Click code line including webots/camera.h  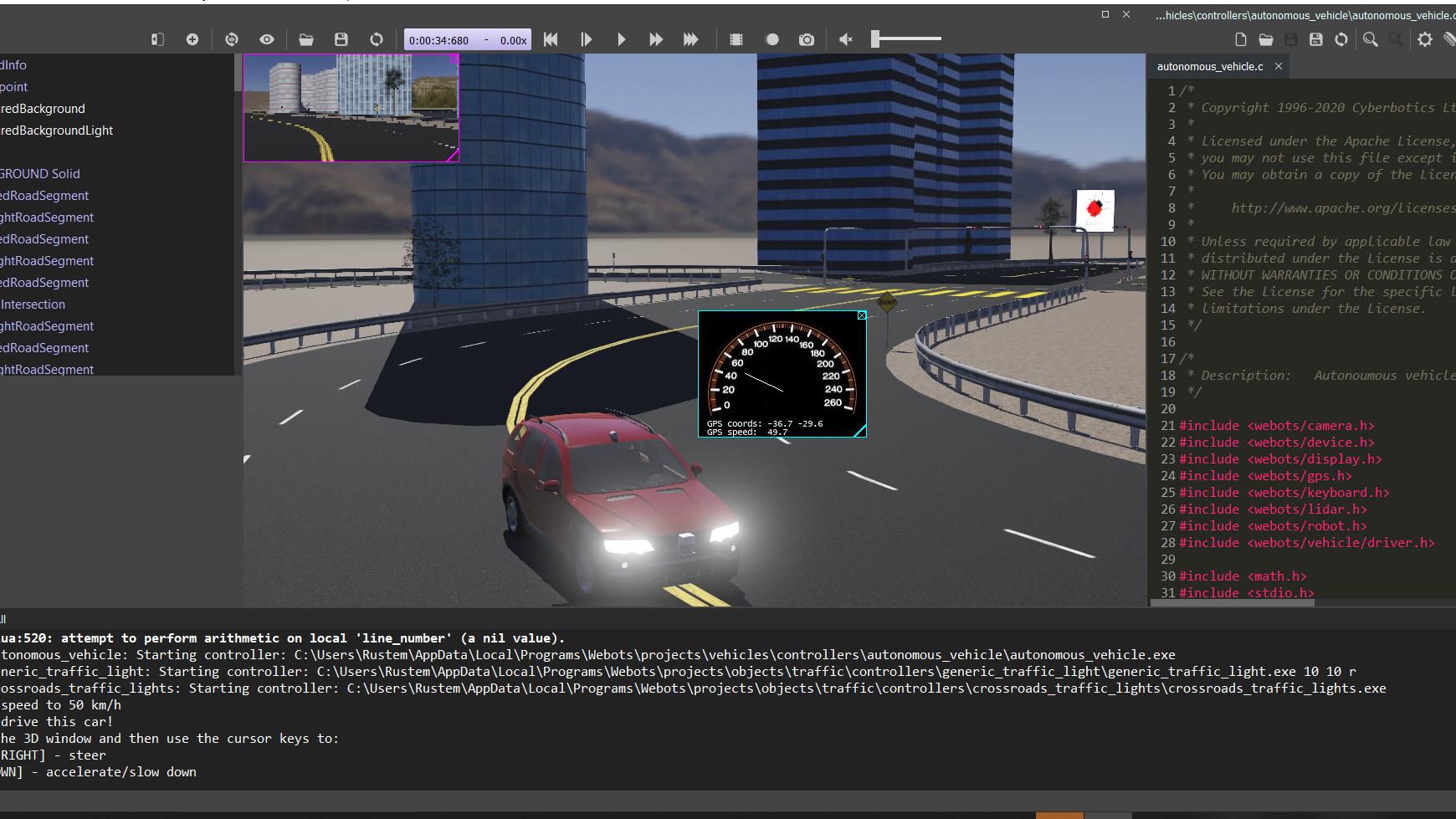tap(1276, 426)
